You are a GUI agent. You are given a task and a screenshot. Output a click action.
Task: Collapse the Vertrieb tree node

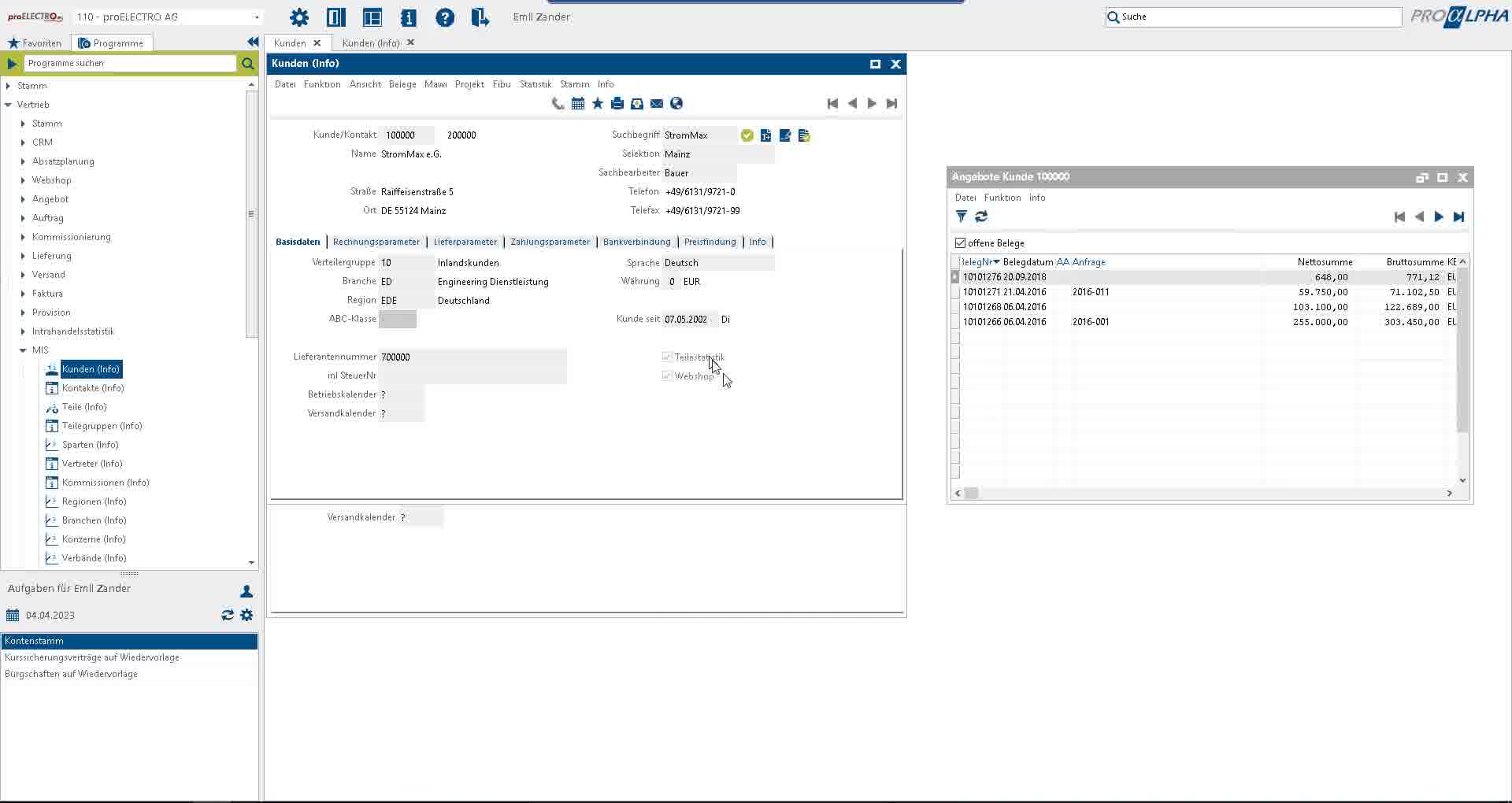(x=8, y=105)
